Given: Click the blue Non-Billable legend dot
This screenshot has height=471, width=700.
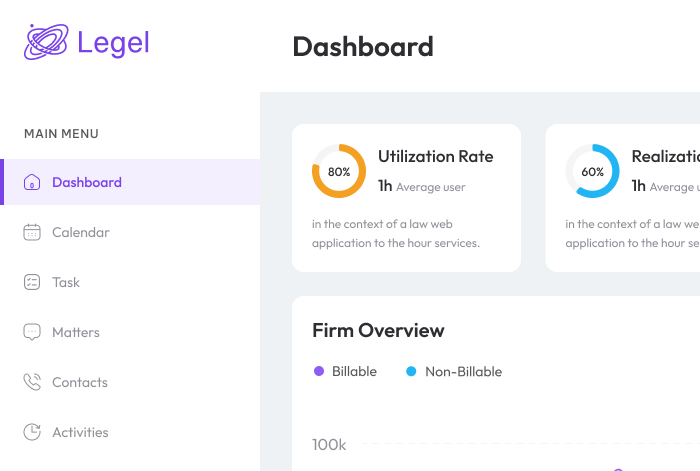Looking at the screenshot, I should (x=411, y=371).
